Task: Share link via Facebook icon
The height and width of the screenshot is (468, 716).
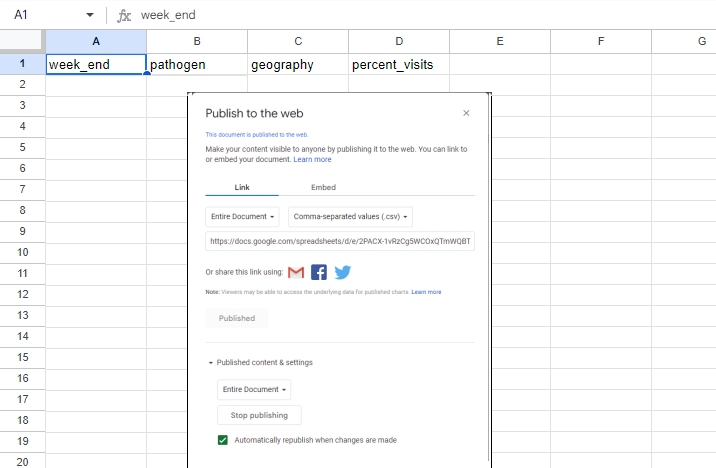Action: (x=319, y=272)
